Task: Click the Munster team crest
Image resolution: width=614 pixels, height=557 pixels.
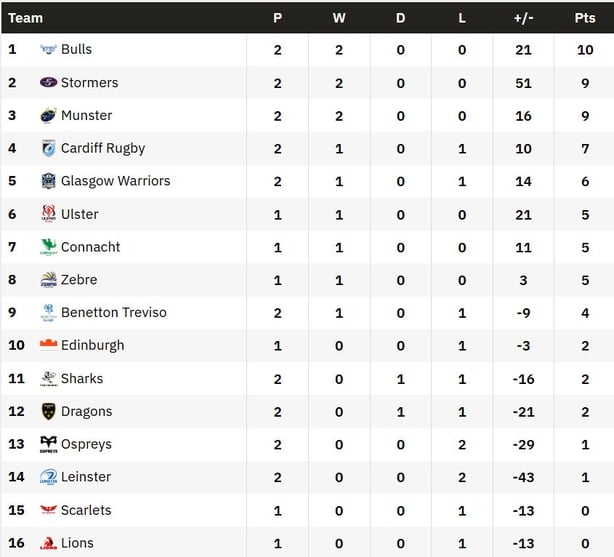Action: (48, 115)
